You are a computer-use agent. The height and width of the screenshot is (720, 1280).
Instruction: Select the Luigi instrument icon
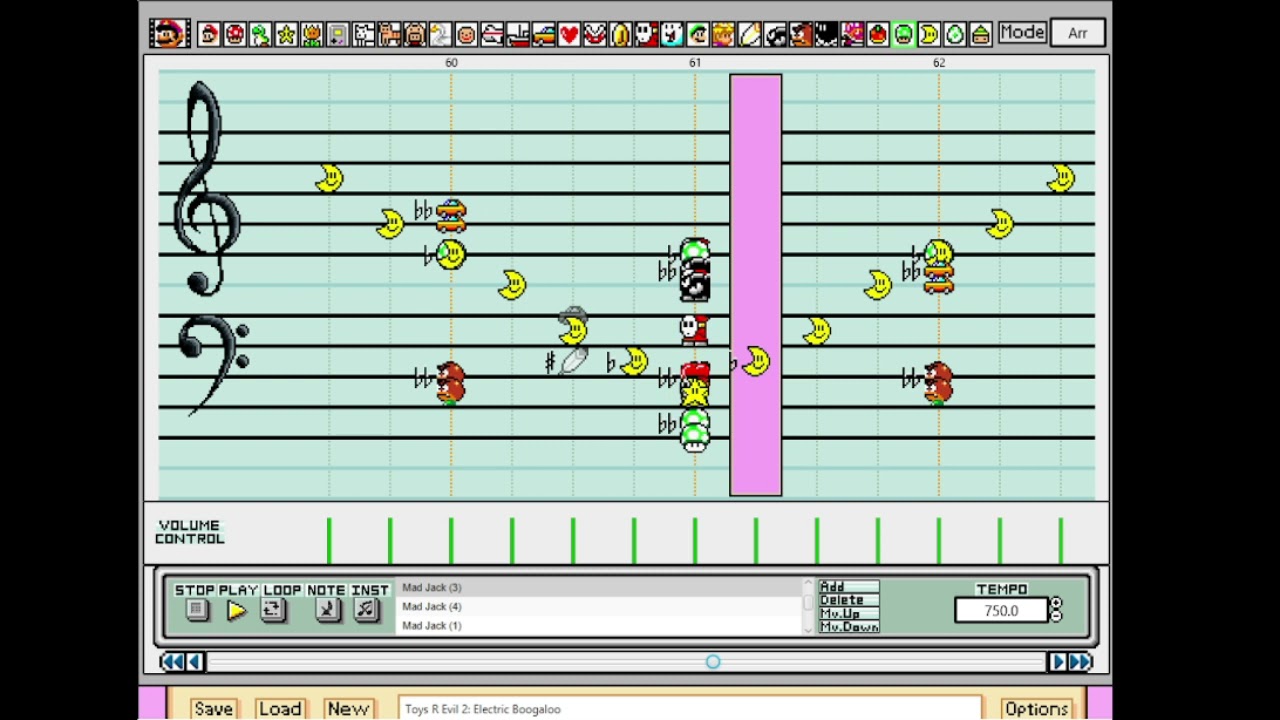[x=698, y=34]
